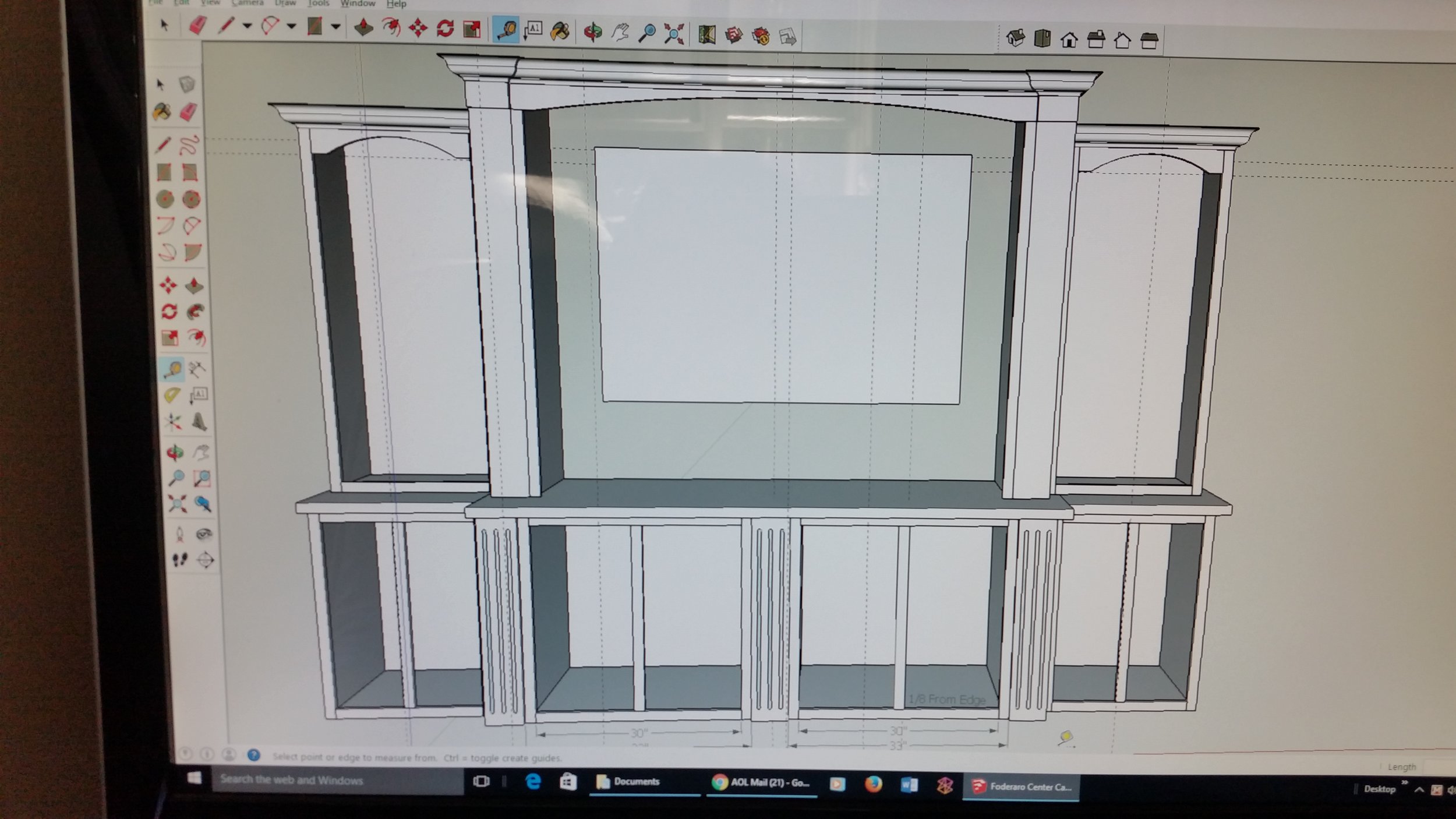Select Push/Pull in the top toolbar

(x=363, y=27)
